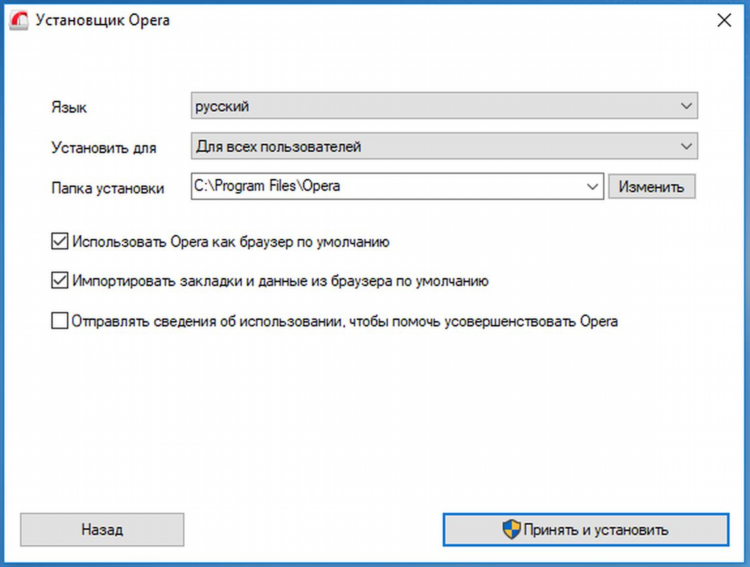The width and height of the screenshot is (750, 567).
Task: Enable Отправлять сведения об использовании checkbox
Action: point(59,321)
